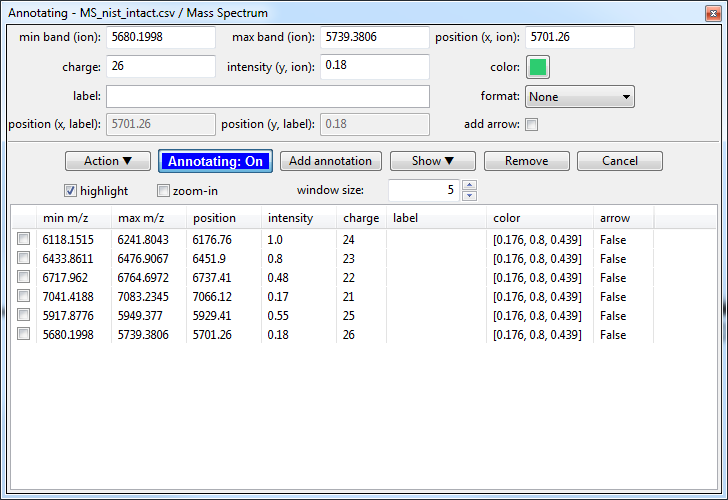Sort table by intensity column header

(290, 218)
